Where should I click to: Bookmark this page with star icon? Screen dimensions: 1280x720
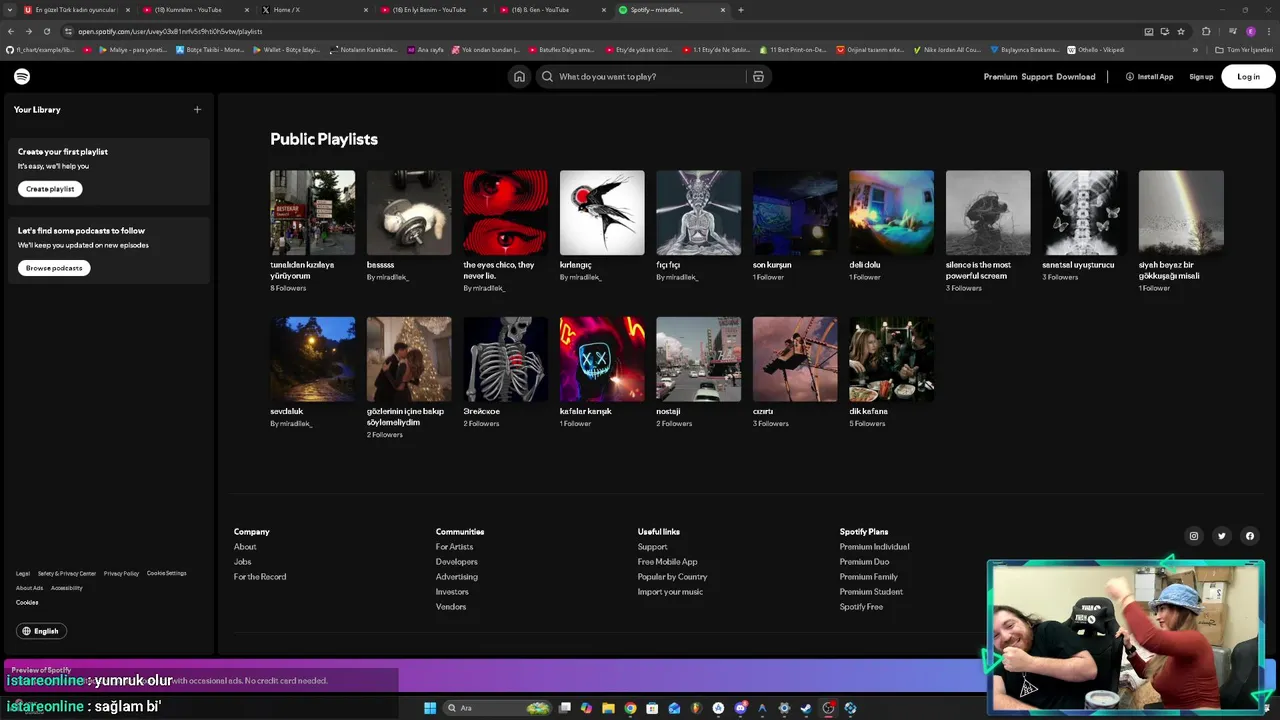[1181, 31]
